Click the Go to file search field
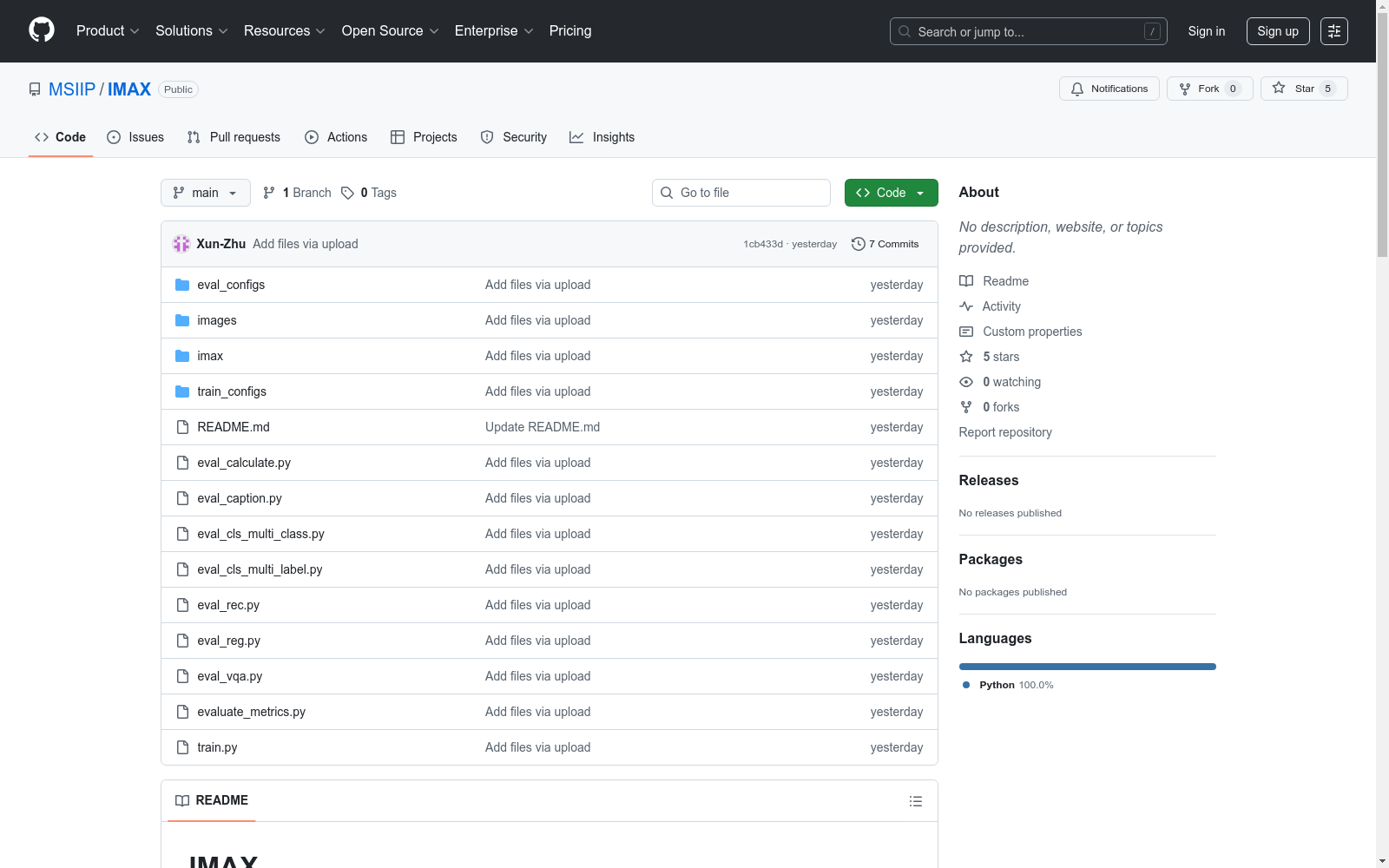The height and width of the screenshot is (868, 1389). [x=741, y=193]
